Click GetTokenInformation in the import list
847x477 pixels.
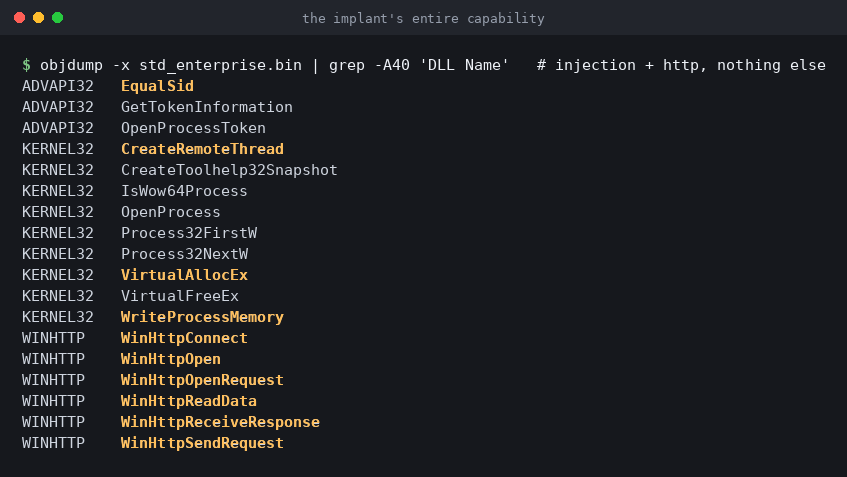pos(207,107)
